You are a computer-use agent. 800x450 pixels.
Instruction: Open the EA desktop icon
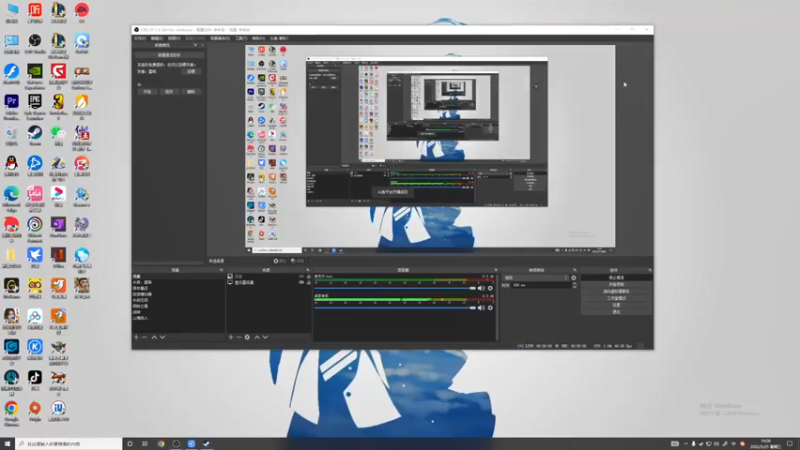82,13
